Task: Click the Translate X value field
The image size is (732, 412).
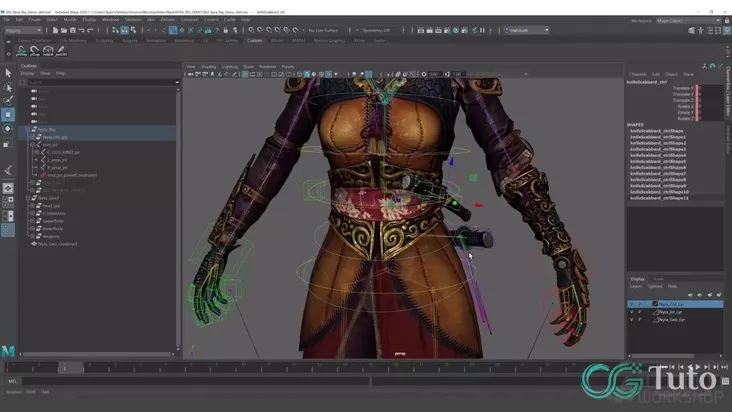Action: tap(710, 88)
